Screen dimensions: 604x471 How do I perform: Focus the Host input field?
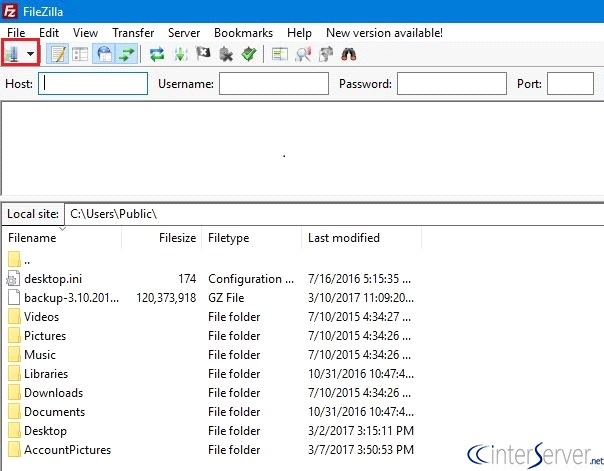pos(93,84)
